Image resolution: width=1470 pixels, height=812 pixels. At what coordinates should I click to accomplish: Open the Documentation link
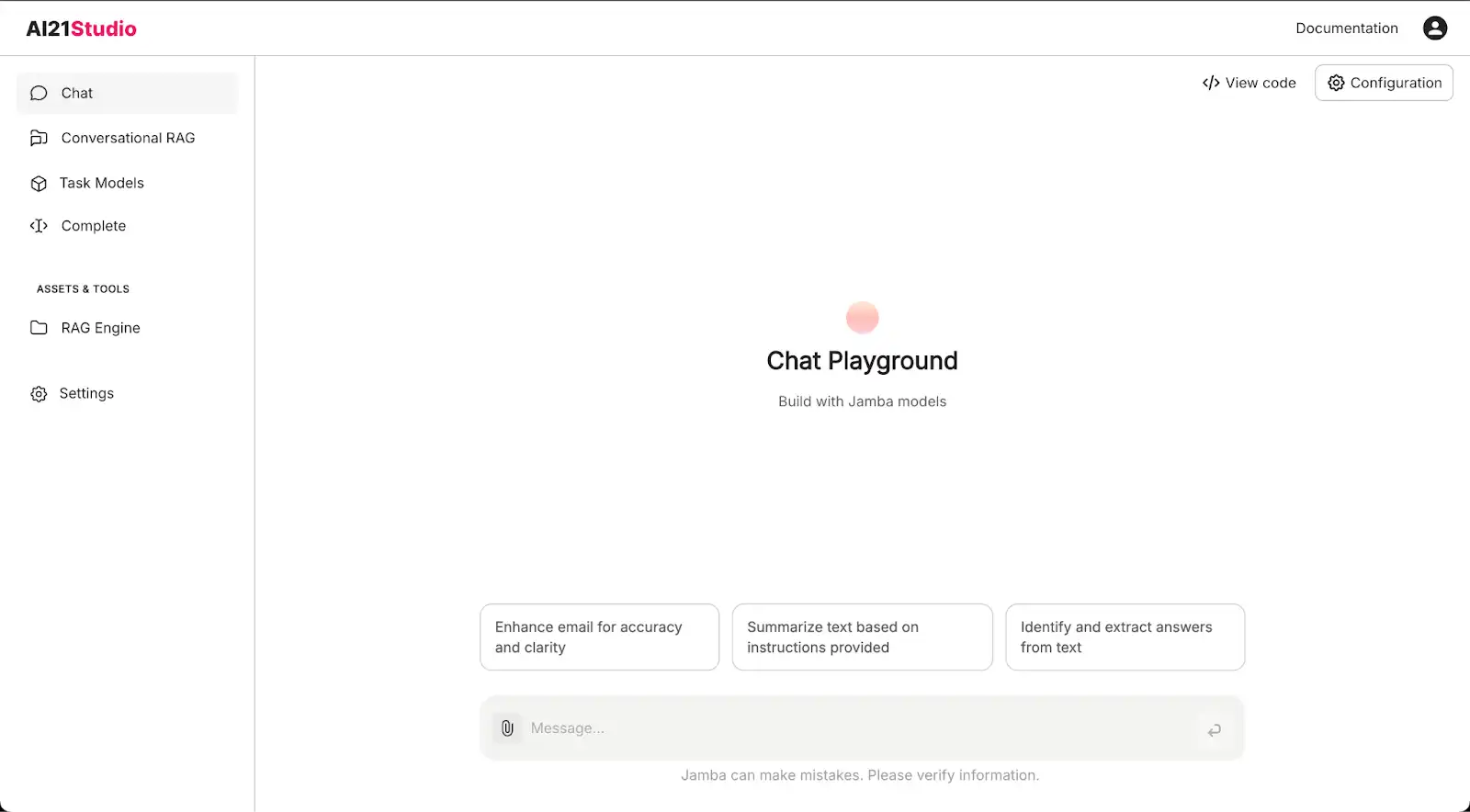click(1347, 28)
